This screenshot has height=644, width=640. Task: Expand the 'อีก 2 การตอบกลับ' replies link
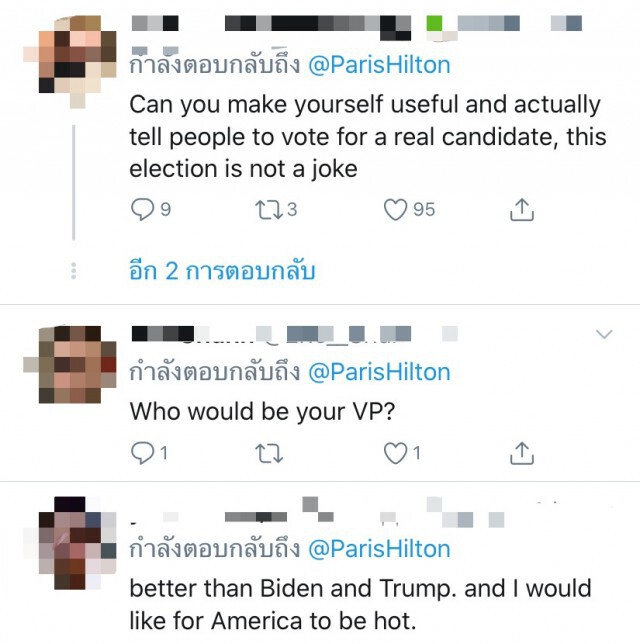[222, 271]
